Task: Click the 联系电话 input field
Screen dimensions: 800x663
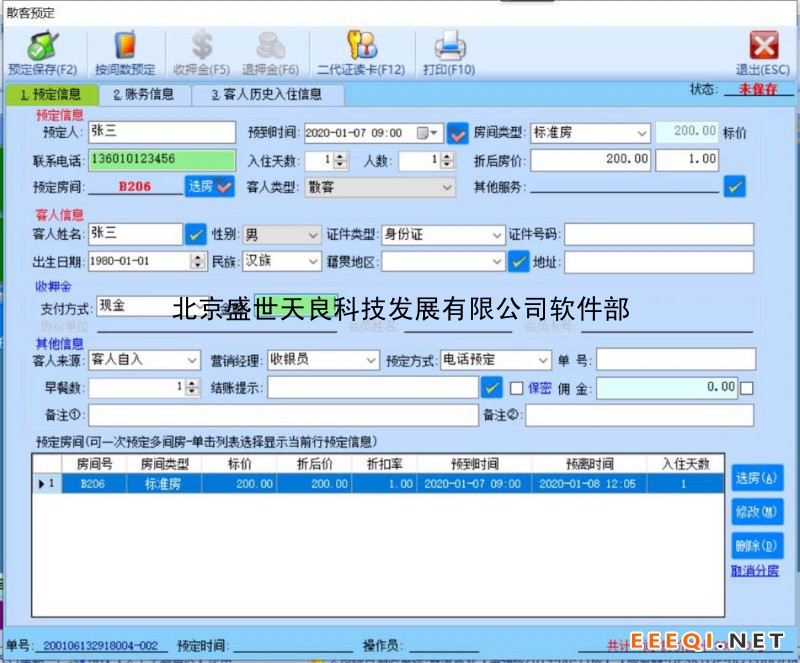Action: [x=161, y=159]
